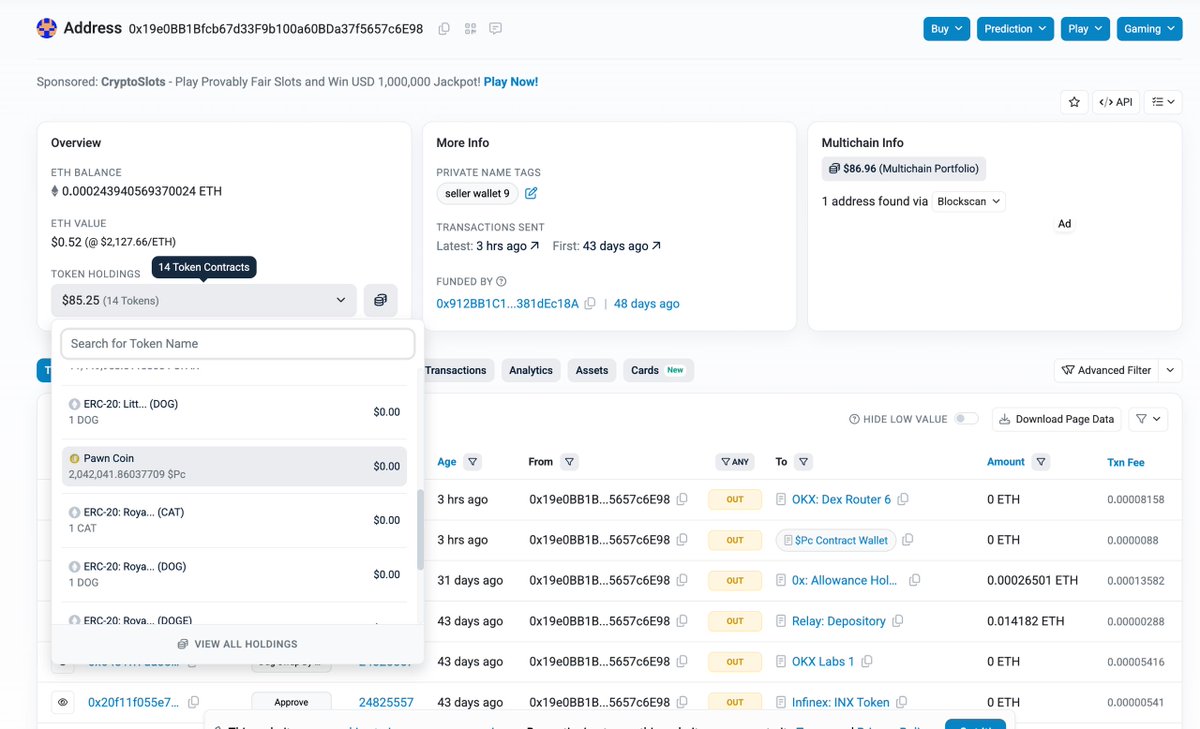The image size is (1200, 729).
Task: Edit the private name tag pencil icon
Action: coord(531,193)
